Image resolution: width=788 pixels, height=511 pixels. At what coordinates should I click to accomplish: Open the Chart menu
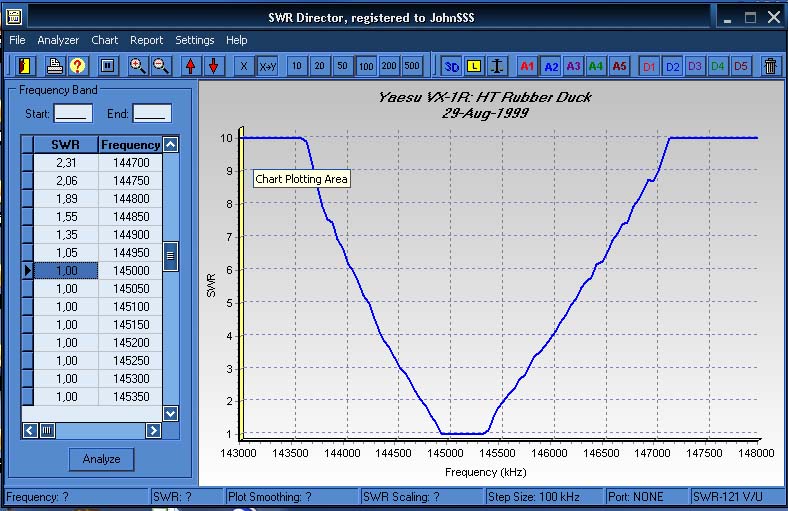(105, 40)
